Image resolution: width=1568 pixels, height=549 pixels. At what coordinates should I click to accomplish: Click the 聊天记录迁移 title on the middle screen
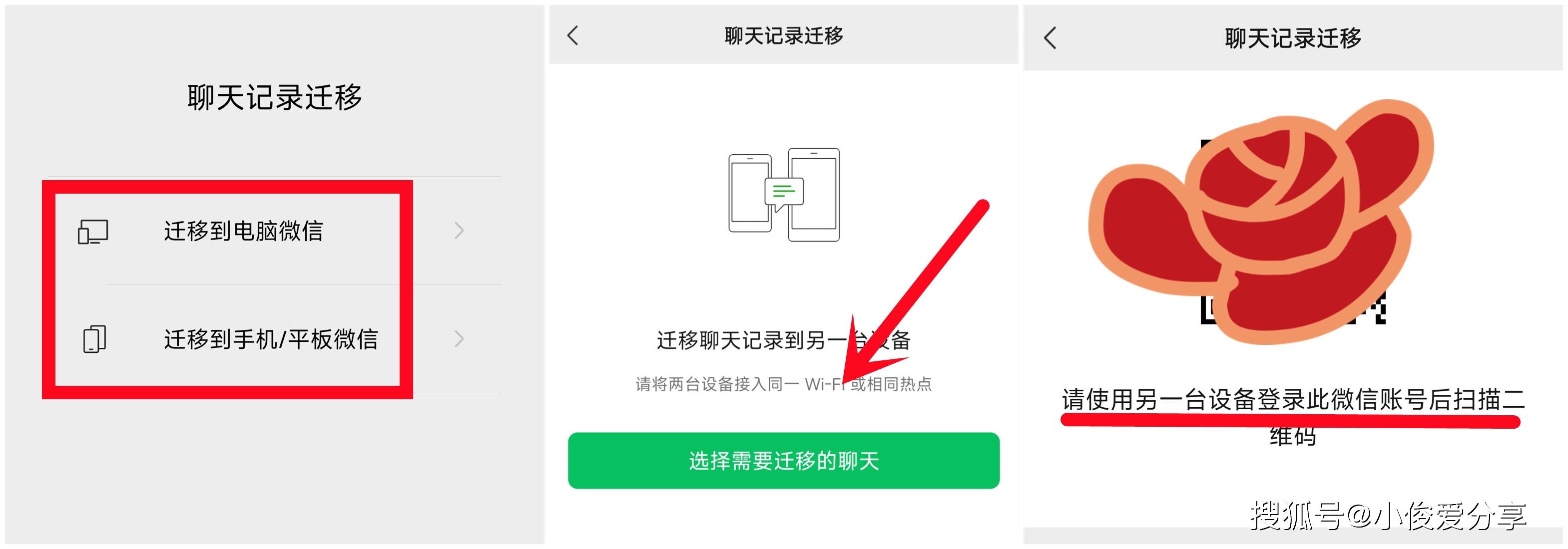click(783, 36)
